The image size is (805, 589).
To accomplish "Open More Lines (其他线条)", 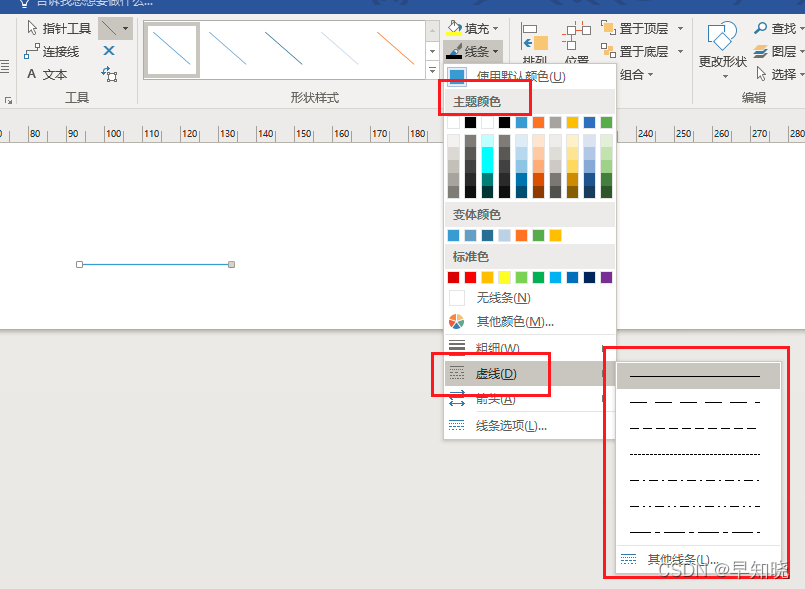I will (x=698, y=559).
